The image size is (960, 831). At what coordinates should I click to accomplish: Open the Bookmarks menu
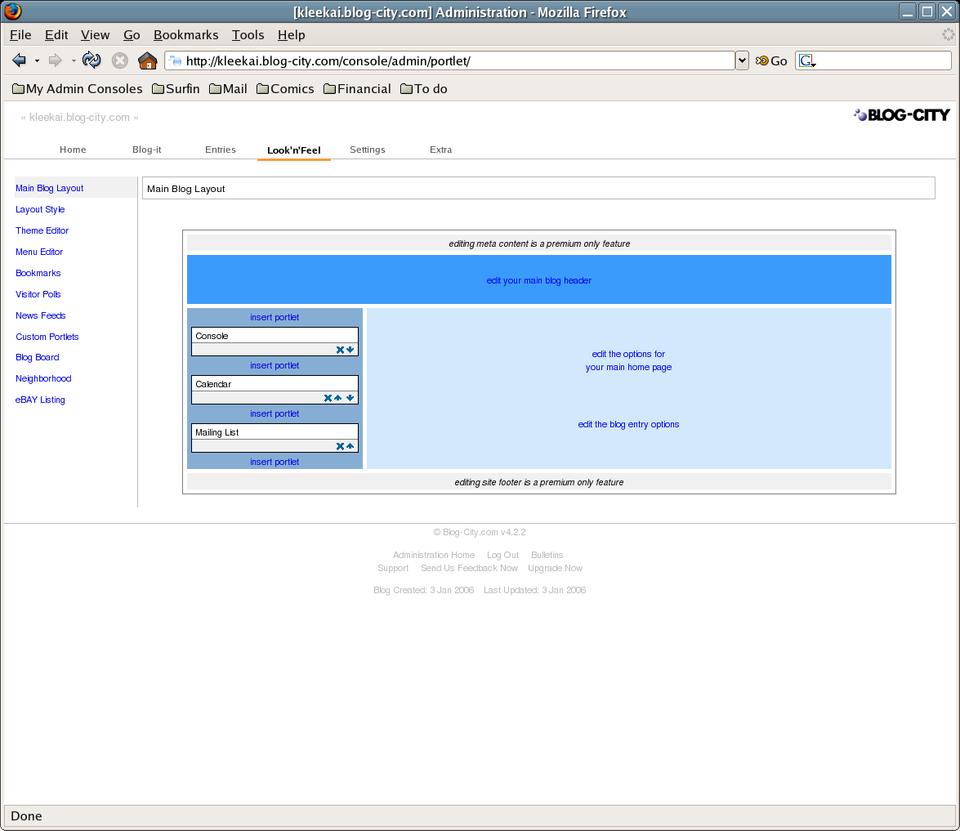click(x=185, y=35)
